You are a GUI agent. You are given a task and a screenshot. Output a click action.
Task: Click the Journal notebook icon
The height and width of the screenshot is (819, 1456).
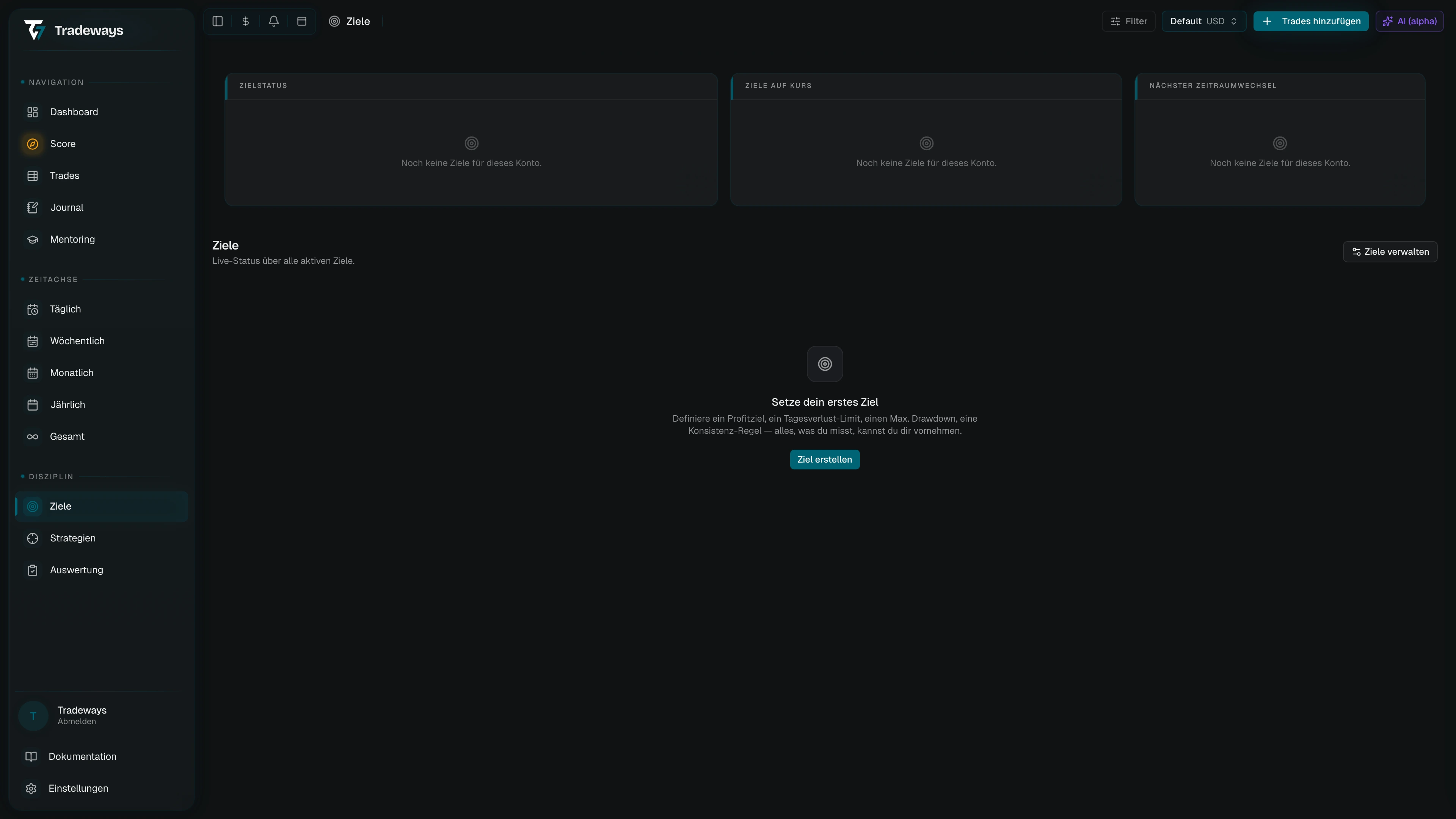[33, 207]
